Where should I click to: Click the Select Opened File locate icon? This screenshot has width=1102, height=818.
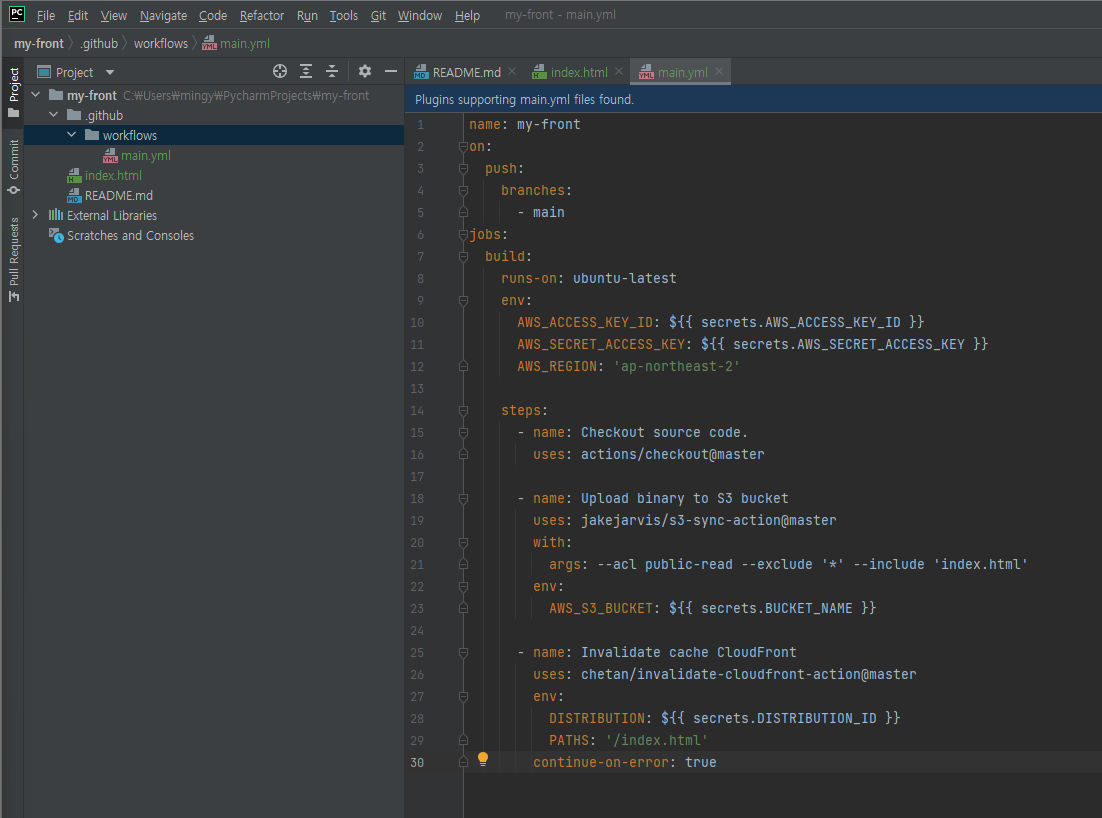[x=280, y=71]
